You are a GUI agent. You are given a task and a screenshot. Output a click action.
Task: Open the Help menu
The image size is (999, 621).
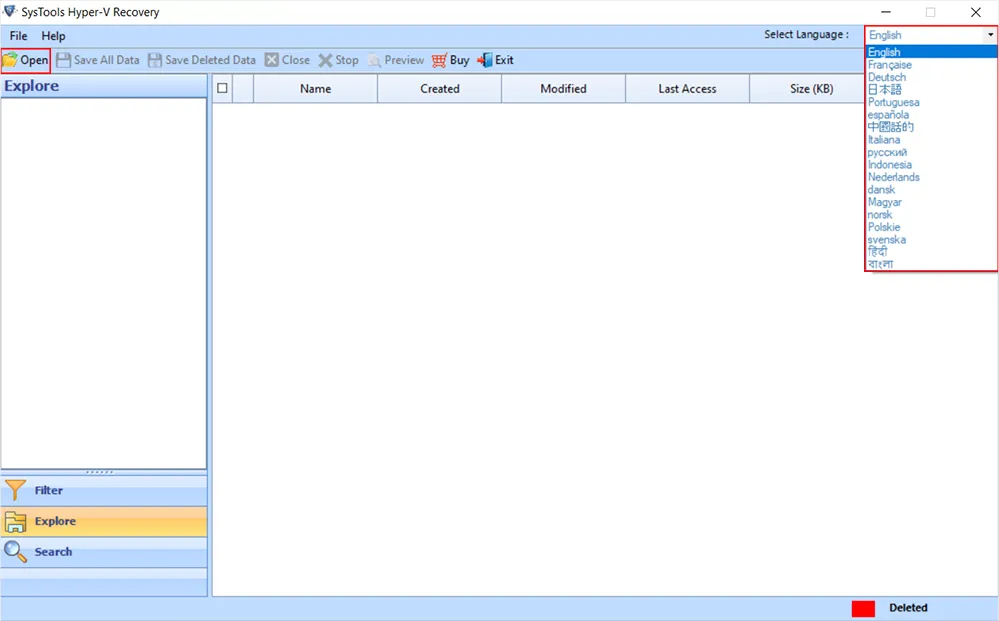pyautogui.click(x=53, y=36)
